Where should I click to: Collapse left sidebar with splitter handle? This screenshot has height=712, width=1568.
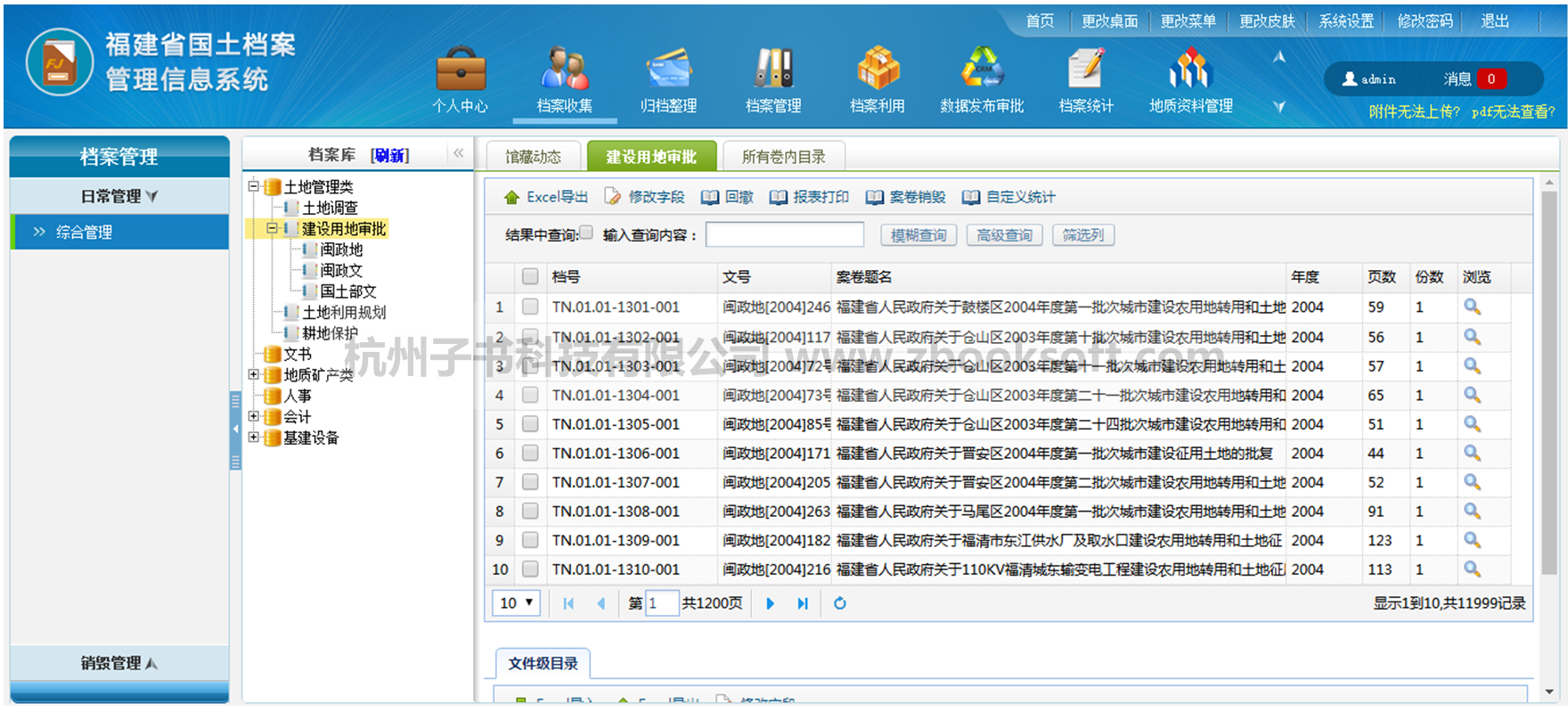[x=235, y=430]
